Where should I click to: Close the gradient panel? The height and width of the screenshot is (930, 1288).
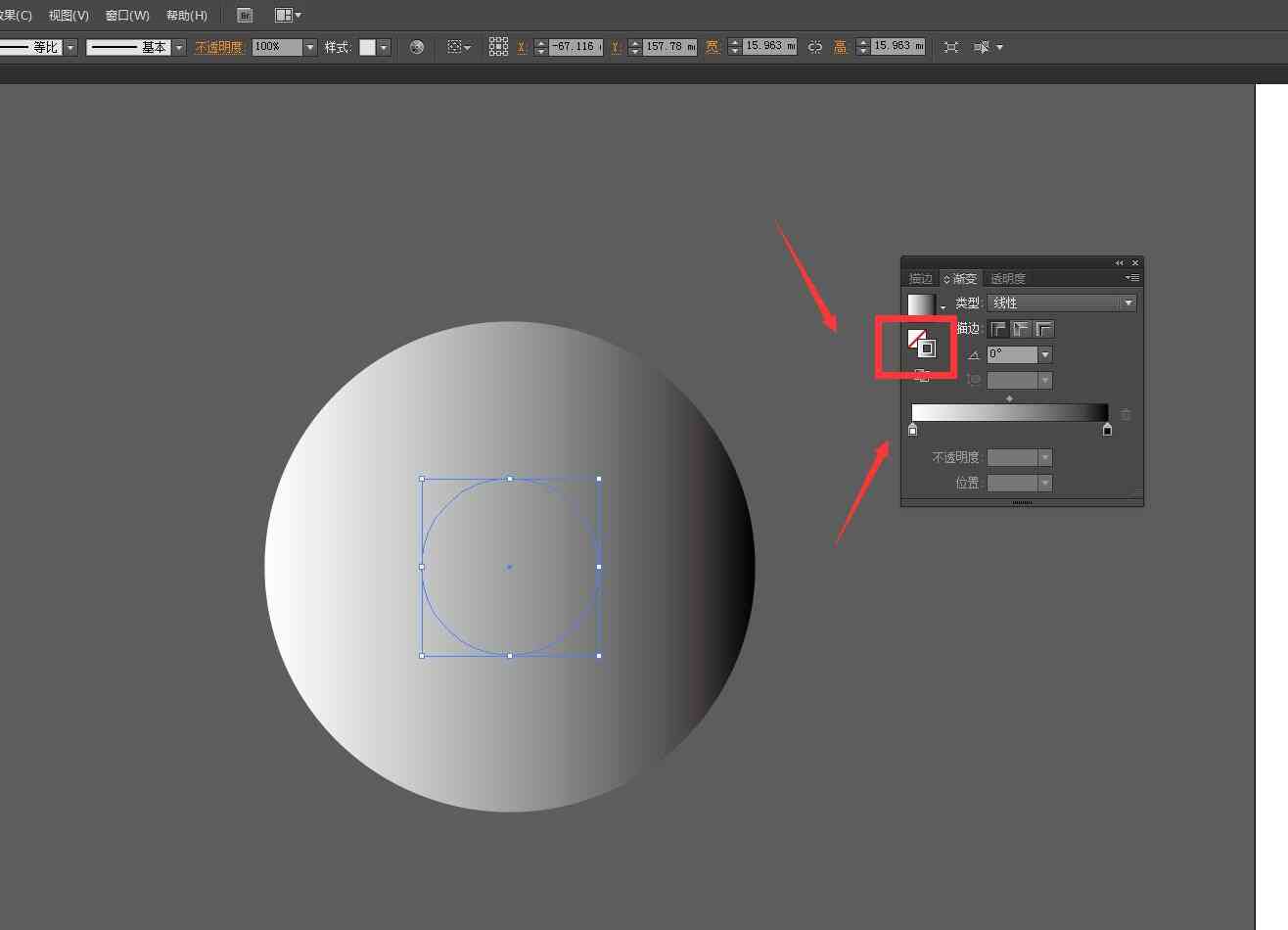point(1135,263)
